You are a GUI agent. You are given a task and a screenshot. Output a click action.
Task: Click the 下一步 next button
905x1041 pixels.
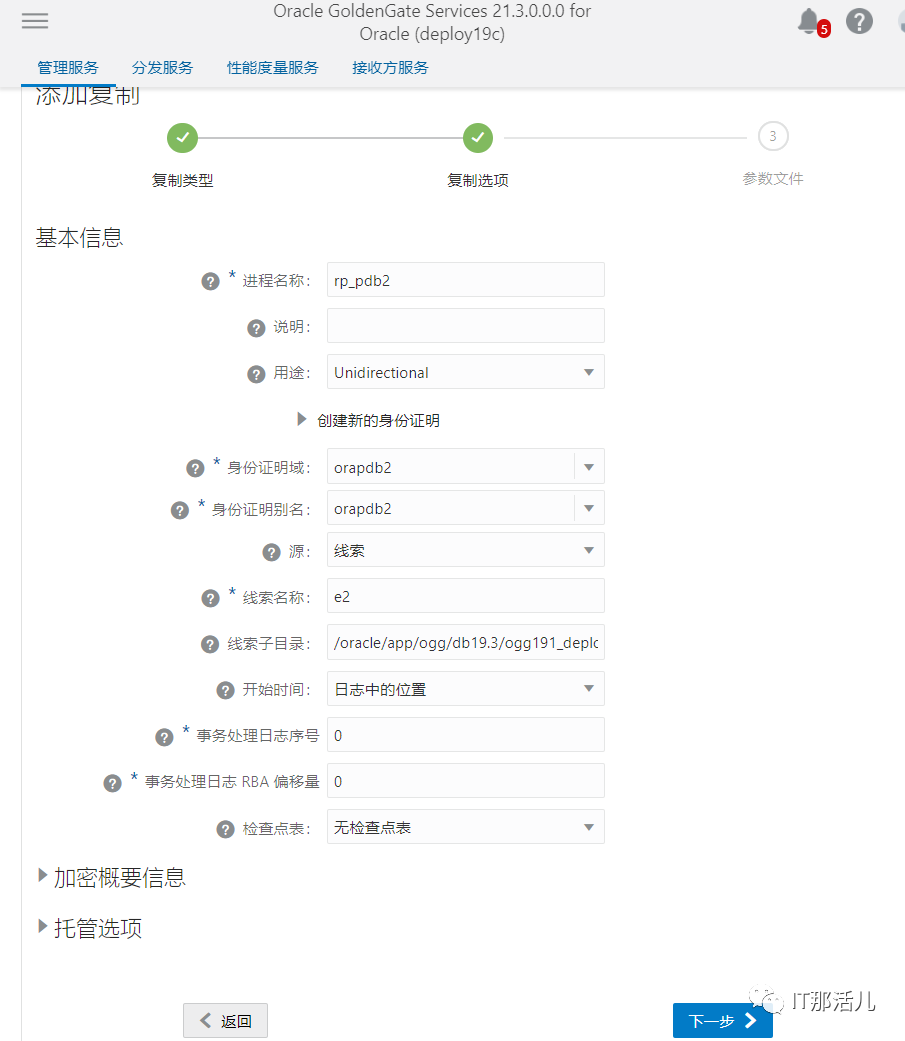(x=722, y=1020)
